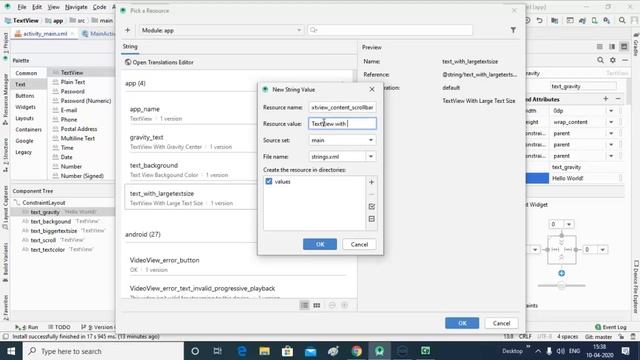640x360 pixels.
Task: Click the select all directories icon
Action: click(x=371, y=207)
